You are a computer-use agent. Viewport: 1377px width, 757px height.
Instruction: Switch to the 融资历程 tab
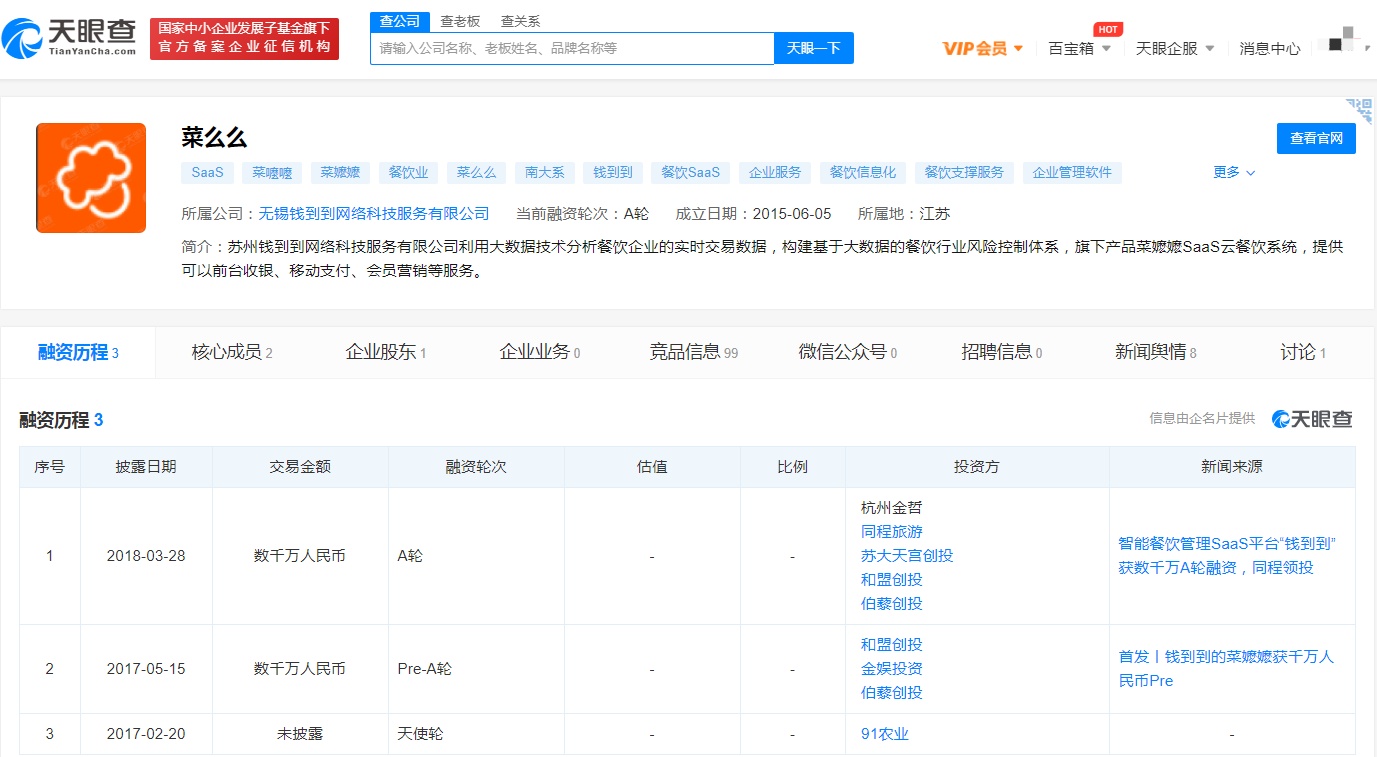pos(78,352)
